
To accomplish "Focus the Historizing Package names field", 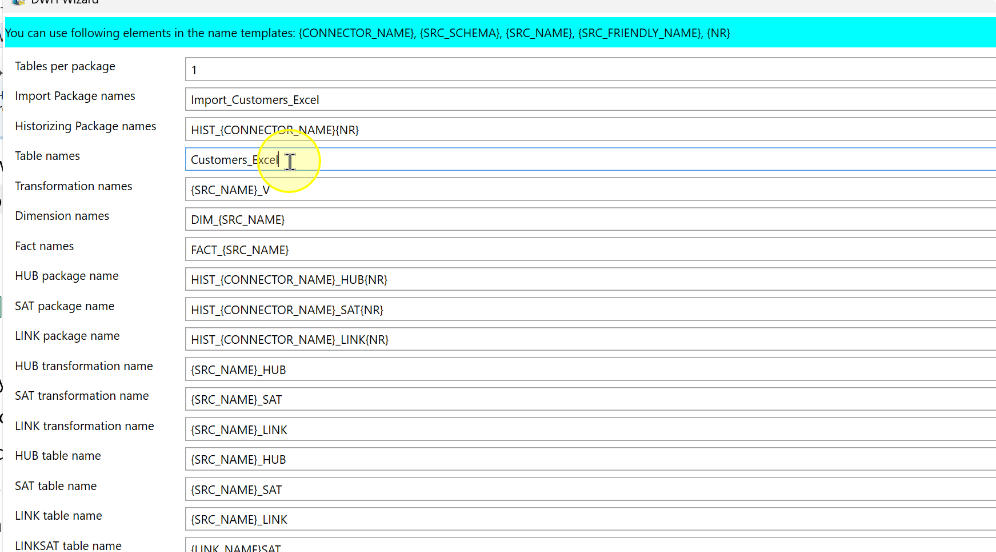I will [x=590, y=130].
